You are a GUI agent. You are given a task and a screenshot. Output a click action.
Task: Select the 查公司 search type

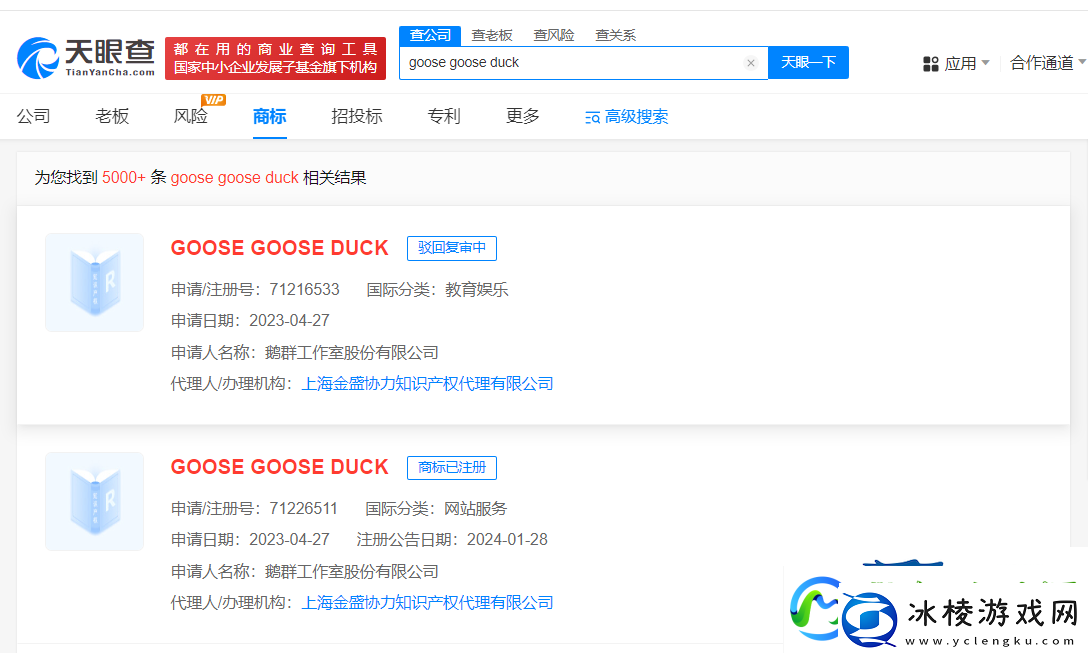point(429,34)
